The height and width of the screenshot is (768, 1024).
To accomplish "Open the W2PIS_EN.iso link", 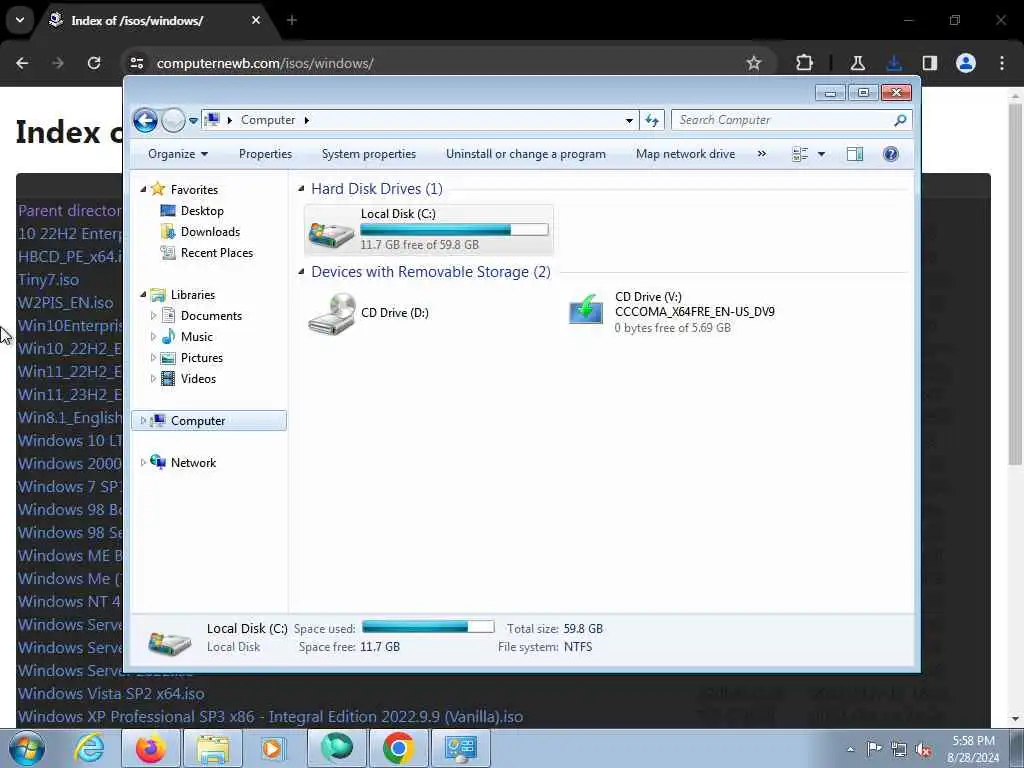I will (65, 303).
